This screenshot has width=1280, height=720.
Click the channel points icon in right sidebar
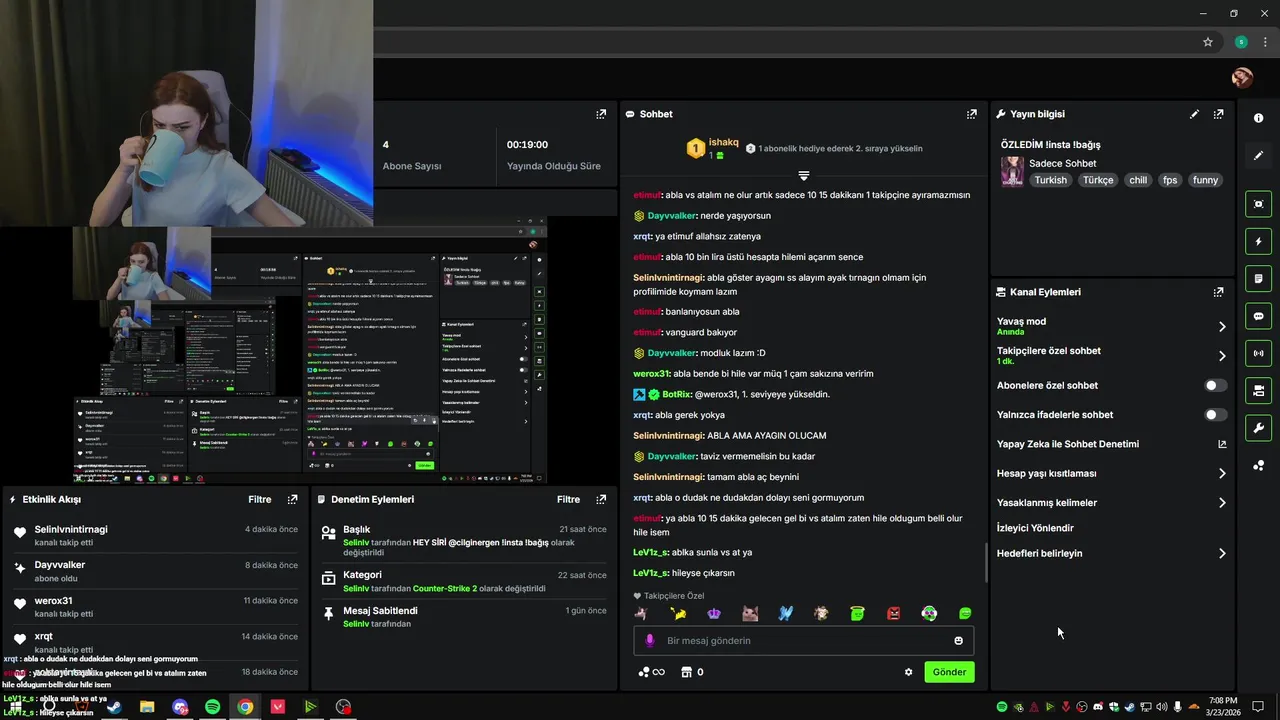click(1258, 466)
